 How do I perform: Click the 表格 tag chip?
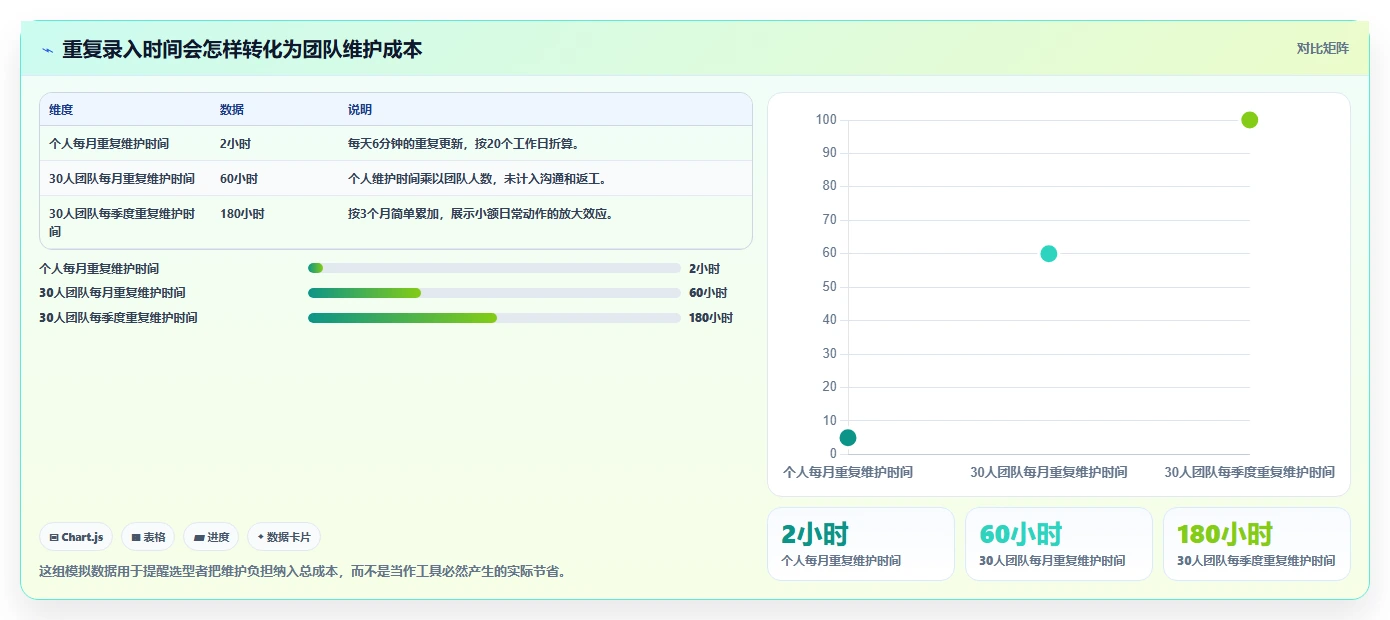click(x=148, y=537)
